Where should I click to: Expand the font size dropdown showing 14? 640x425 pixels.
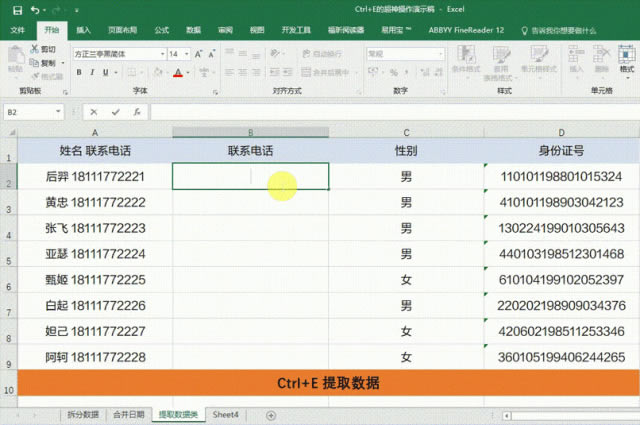(186, 54)
